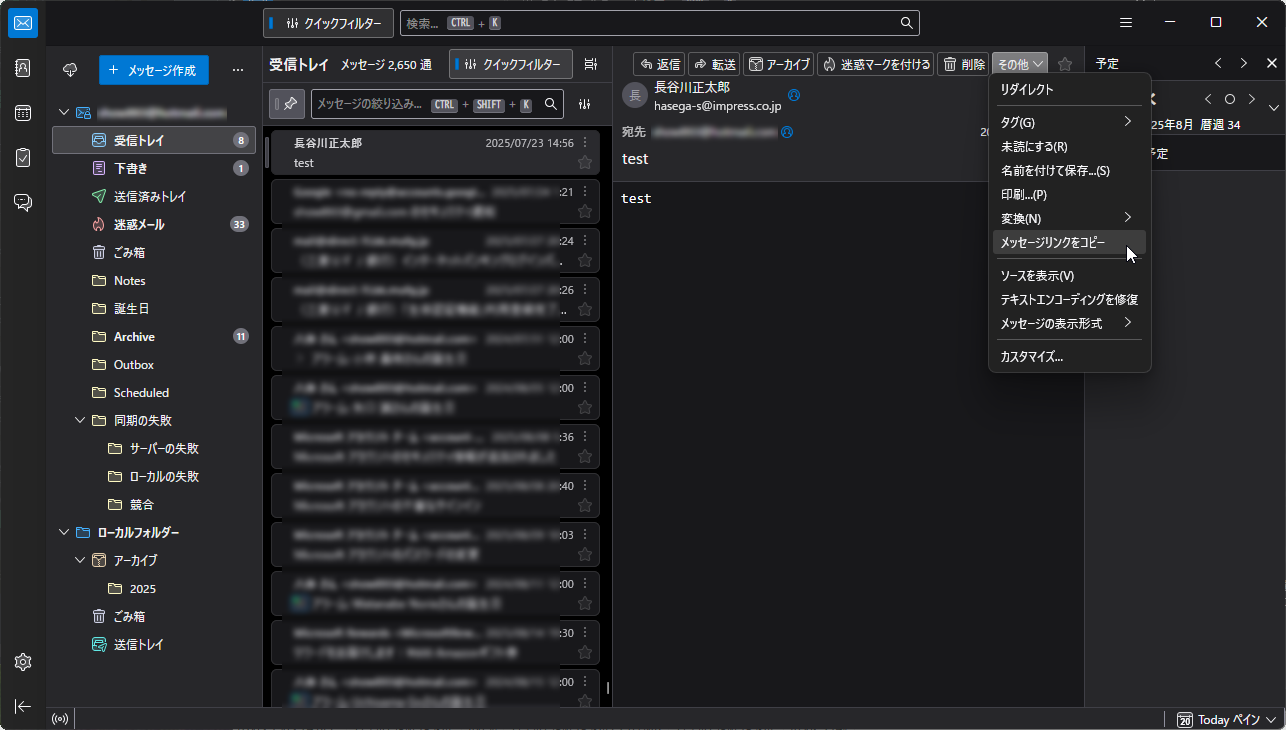Open message list display options icon
The image size is (1286, 730).
tap(591, 64)
